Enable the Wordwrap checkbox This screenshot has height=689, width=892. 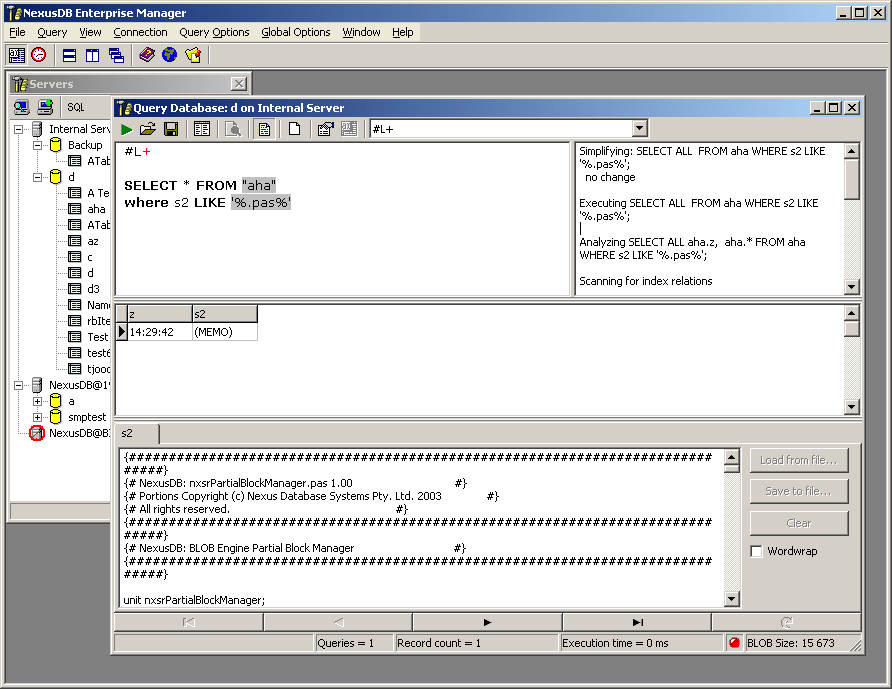point(757,551)
